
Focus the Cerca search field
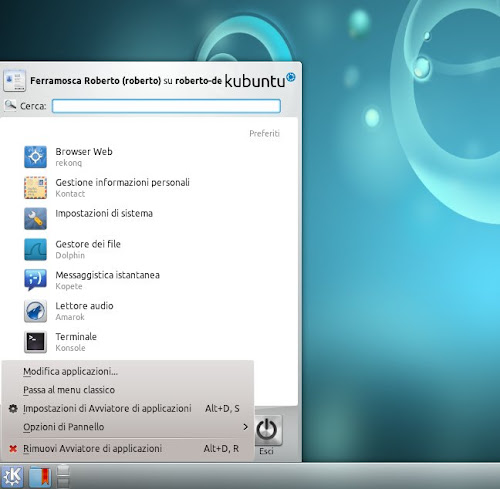click(x=166, y=106)
